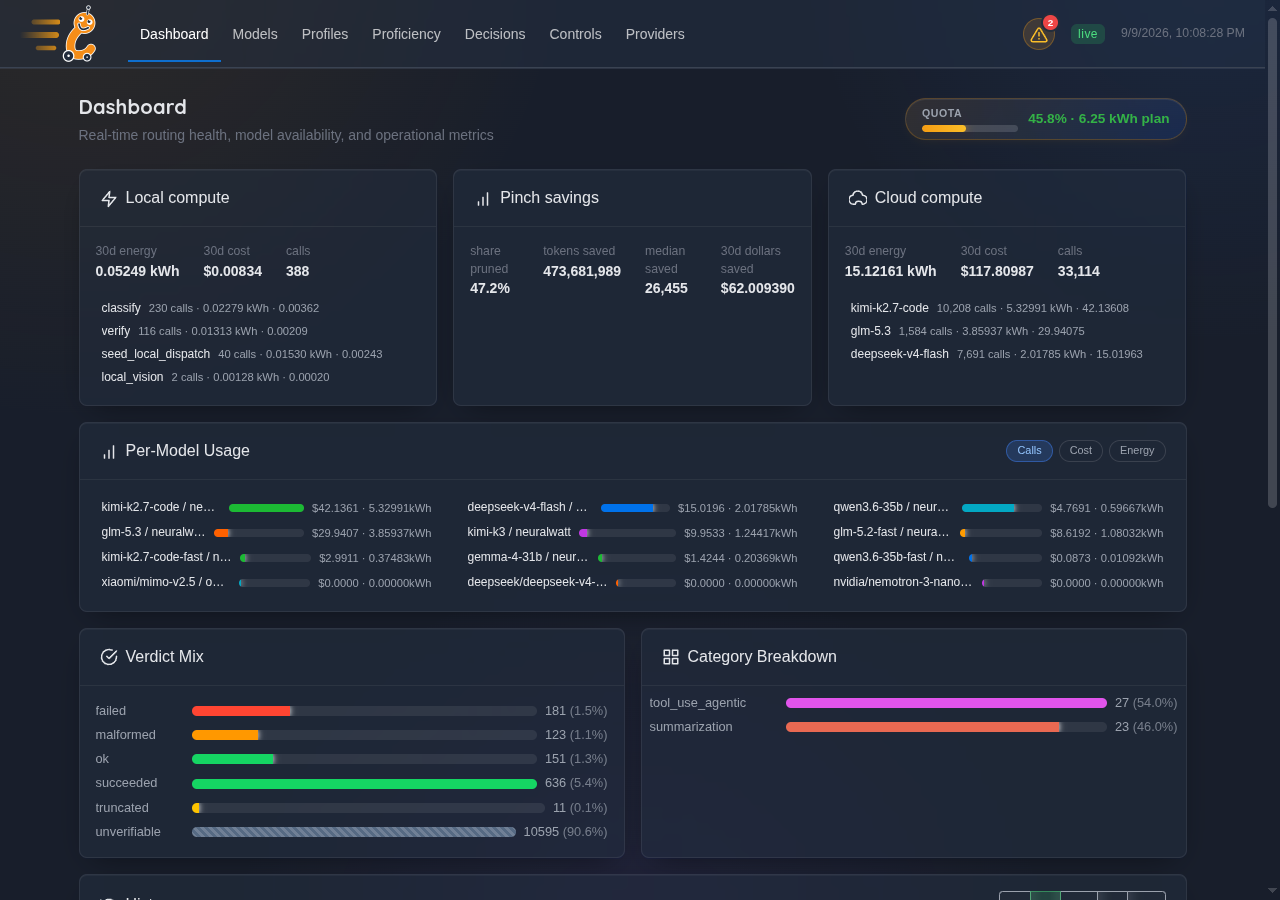Click glm-5.2-fast usage row
Viewport: 1280px width, 900px height.
click(x=998, y=534)
